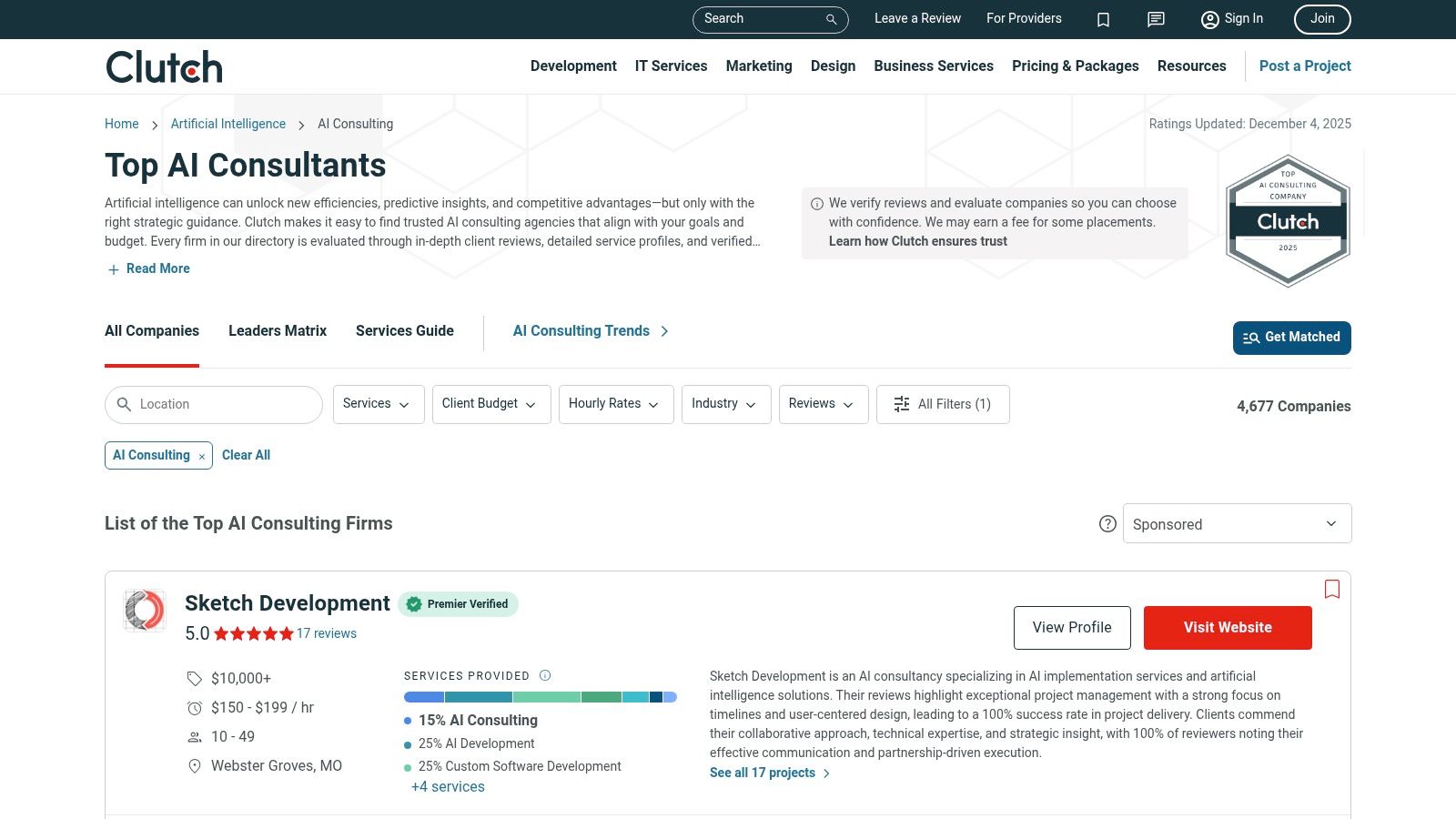Click See all 17 projects link
This screenshot has width=1456, height=819.
point(770,773)
